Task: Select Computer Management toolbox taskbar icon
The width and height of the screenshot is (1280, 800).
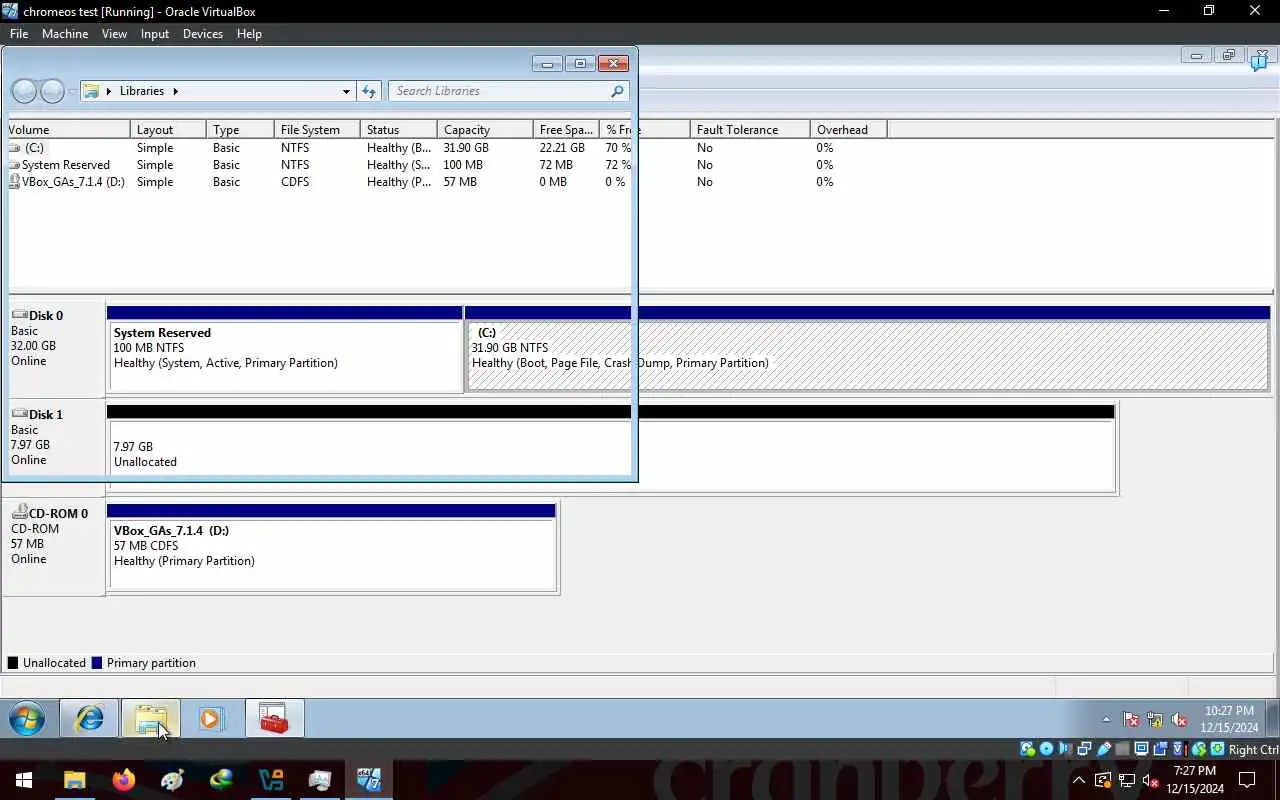Action: pyautogui.click(x=274, y=718)
